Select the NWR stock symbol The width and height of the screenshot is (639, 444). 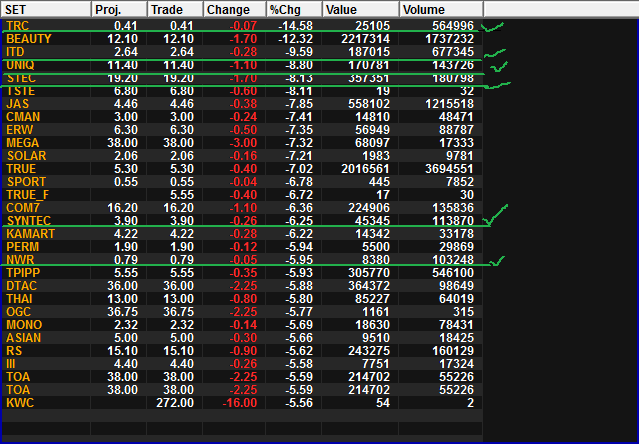coord(20,260)
